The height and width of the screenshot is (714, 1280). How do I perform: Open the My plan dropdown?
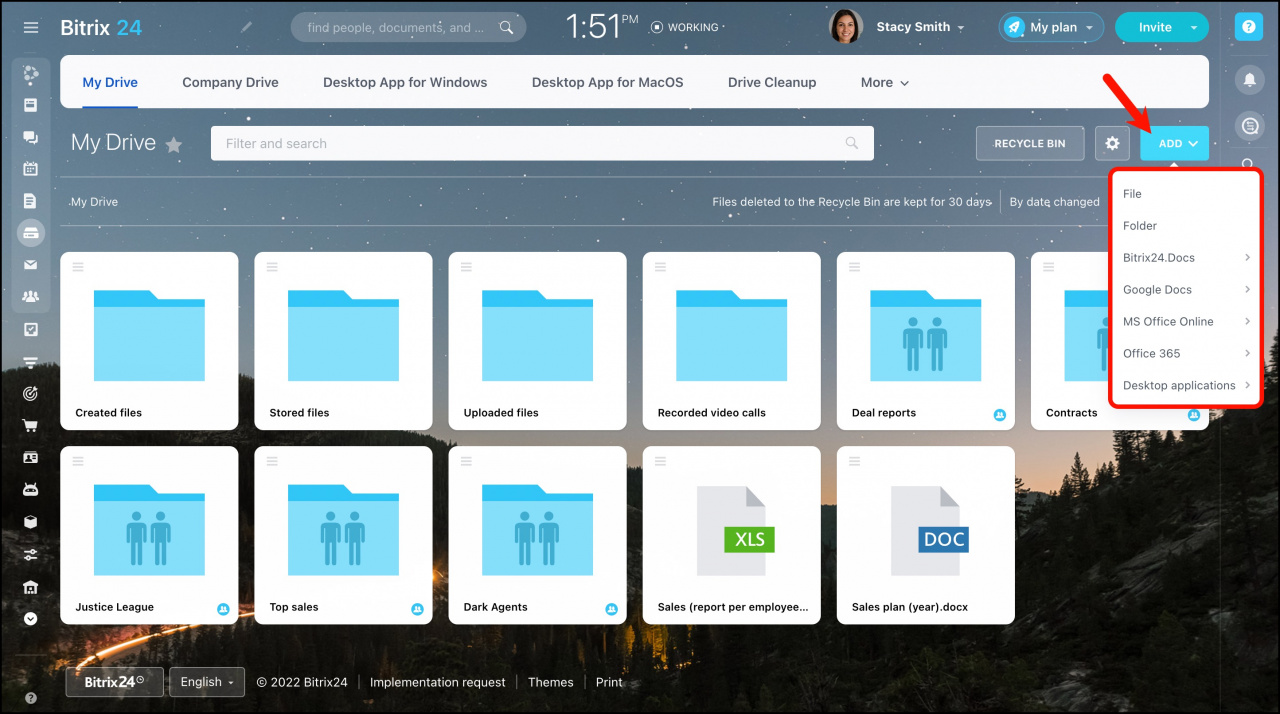1051,27
